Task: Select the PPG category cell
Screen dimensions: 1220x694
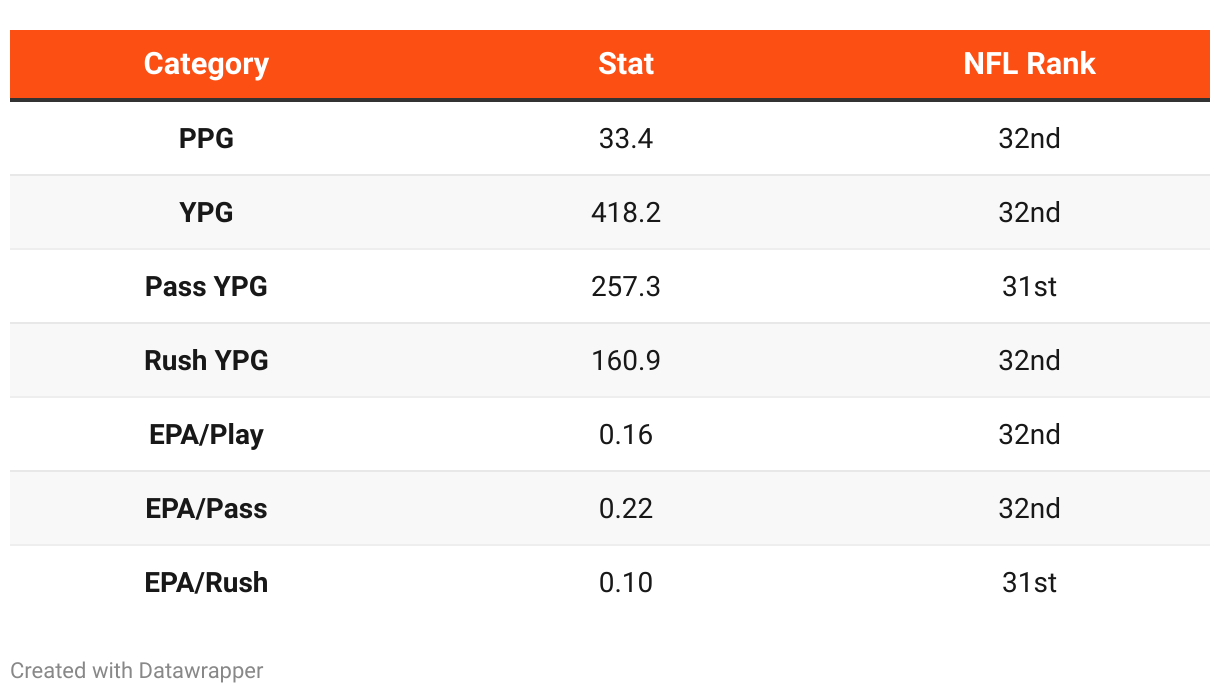Action: (x=206, y=138)
